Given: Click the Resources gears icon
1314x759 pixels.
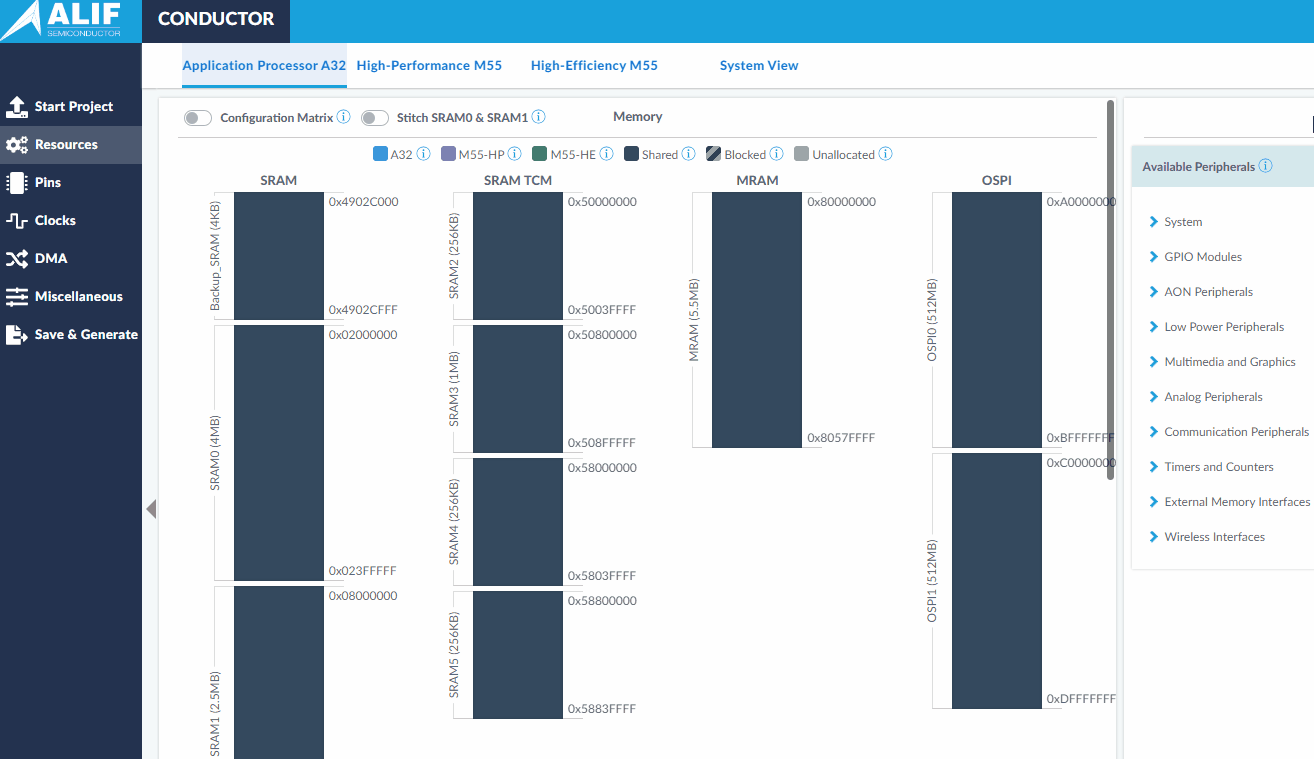Looking at the screenshot, I should click(16, 145).
